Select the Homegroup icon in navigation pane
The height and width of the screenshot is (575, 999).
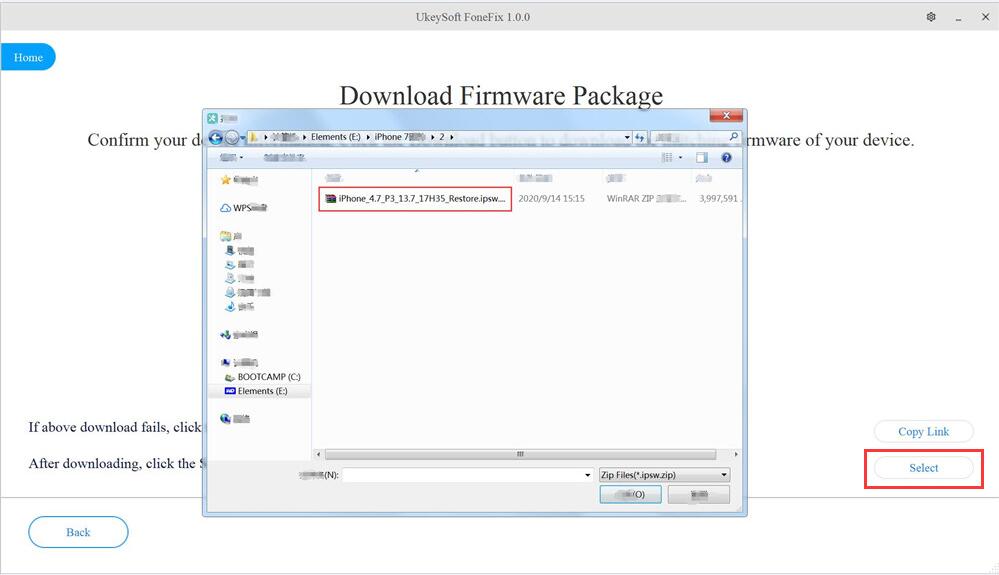pos(226,334)
